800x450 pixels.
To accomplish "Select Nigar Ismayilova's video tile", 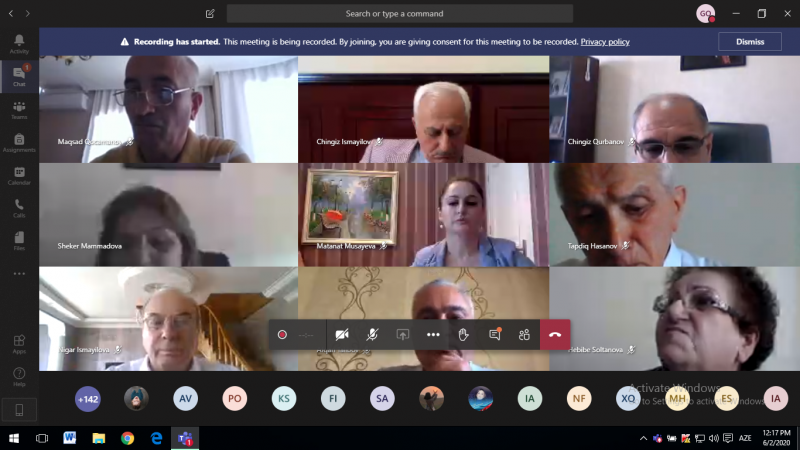I will click(168, 319).
